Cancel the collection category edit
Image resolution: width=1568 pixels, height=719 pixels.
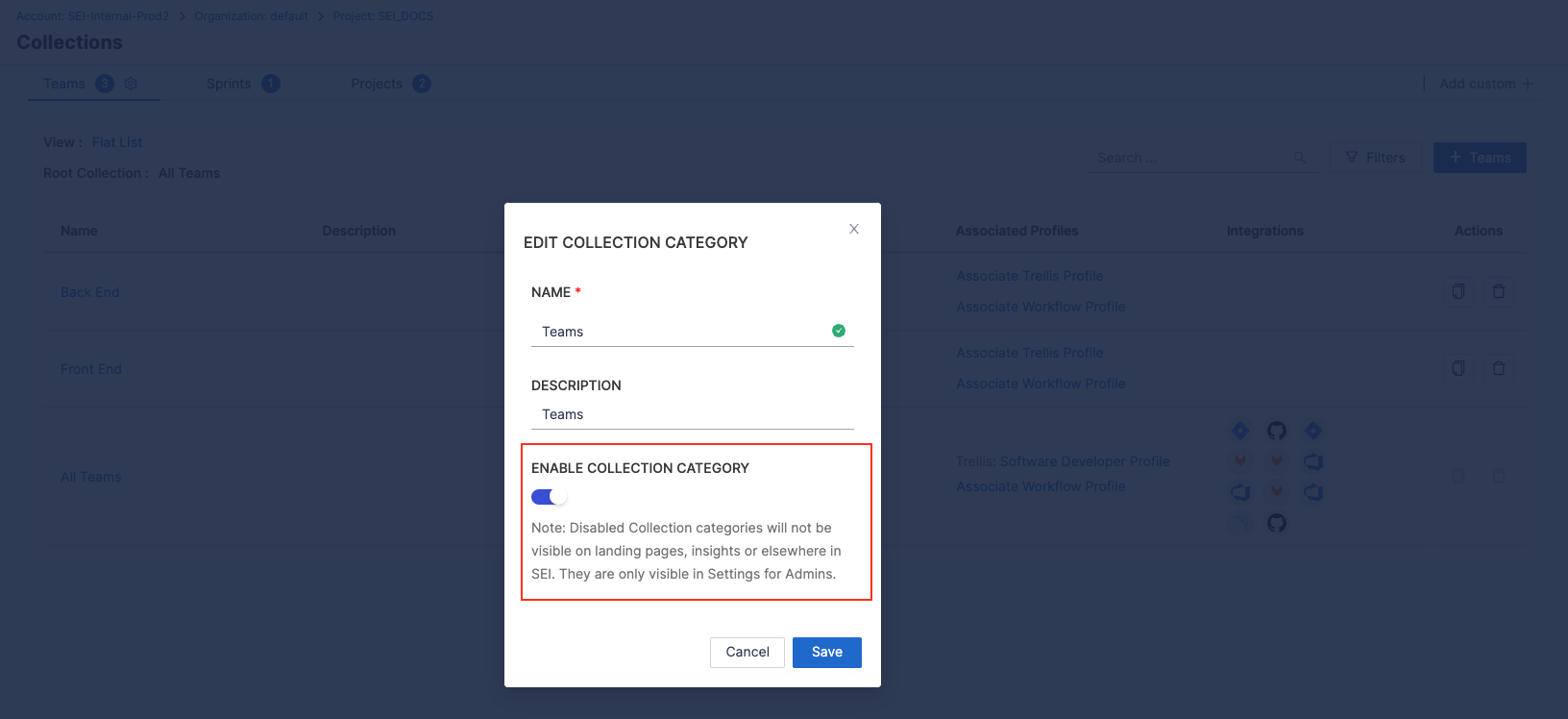(x=747, y=652)
